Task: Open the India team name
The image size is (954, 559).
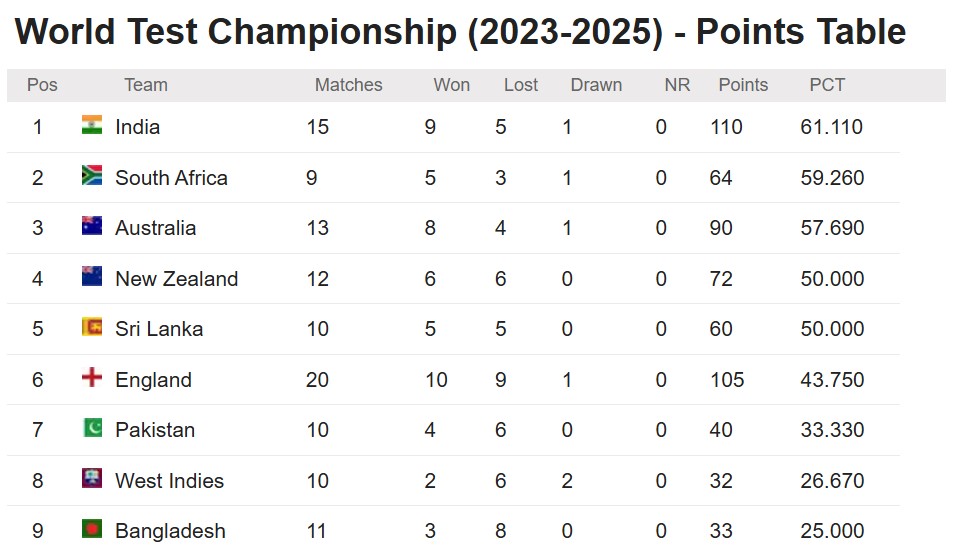Action: 137,127
